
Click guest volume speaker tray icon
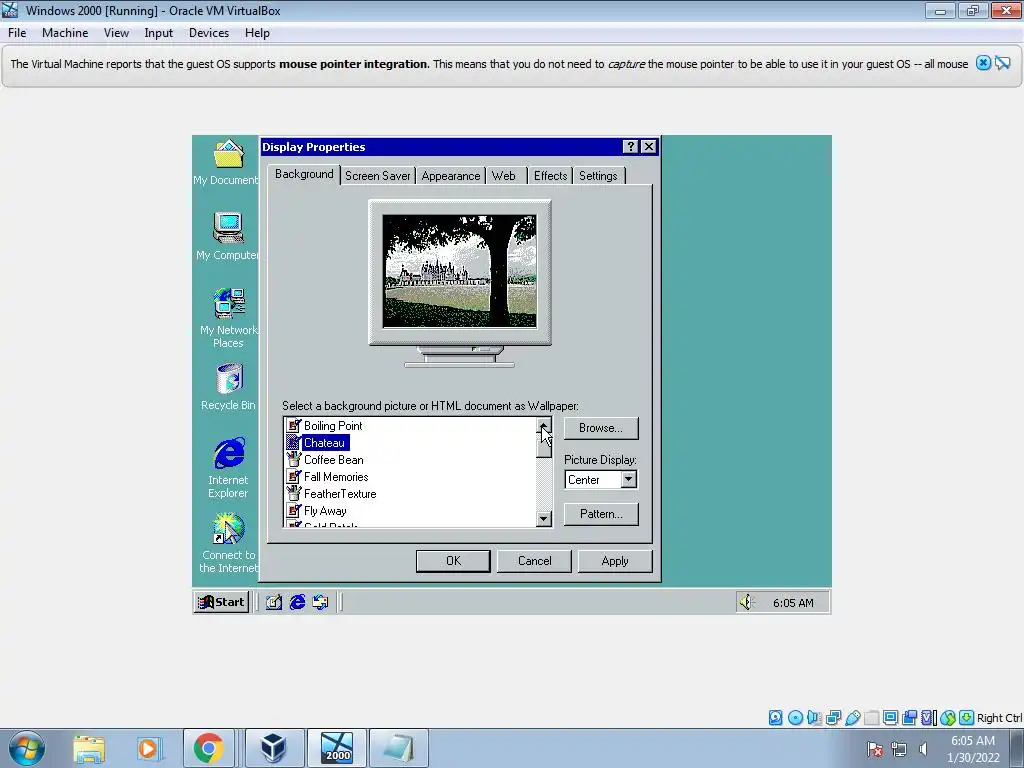click(x=746, y=602)
